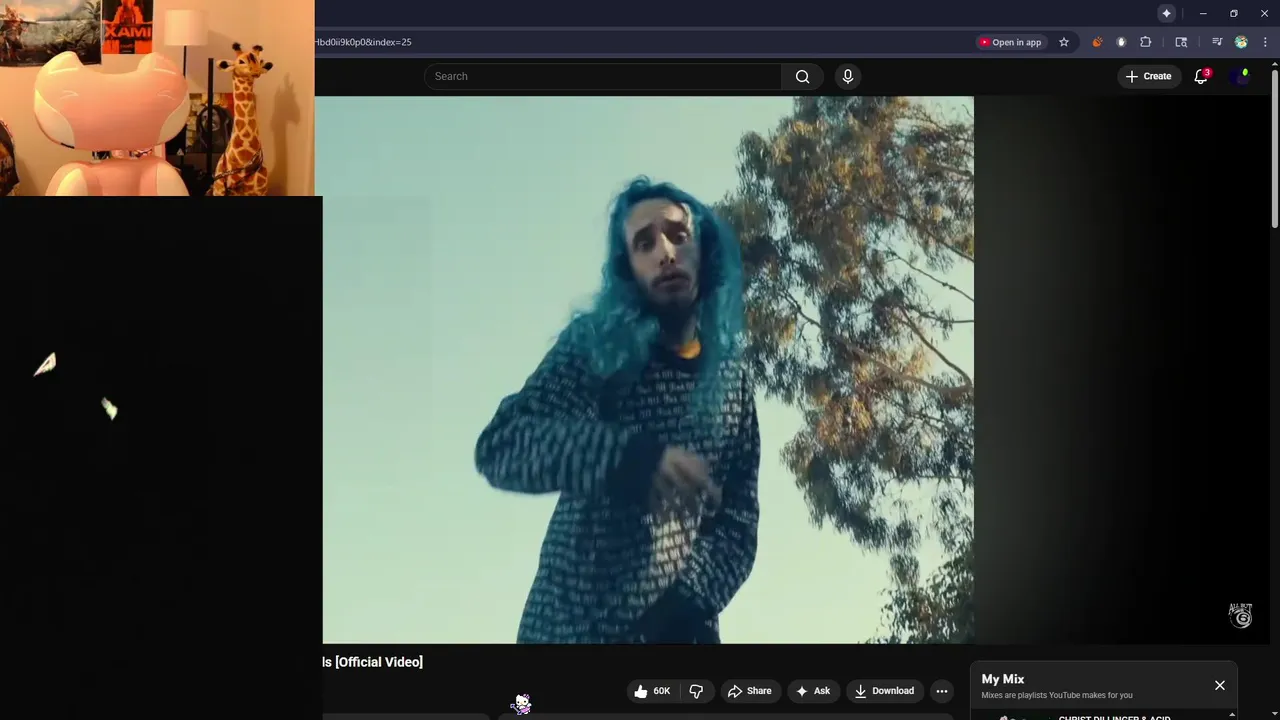Open the Chrome profile avatar
The height and width of the screenshot is (720, 1280).
pyautogui.click(x=1241, y=42)
